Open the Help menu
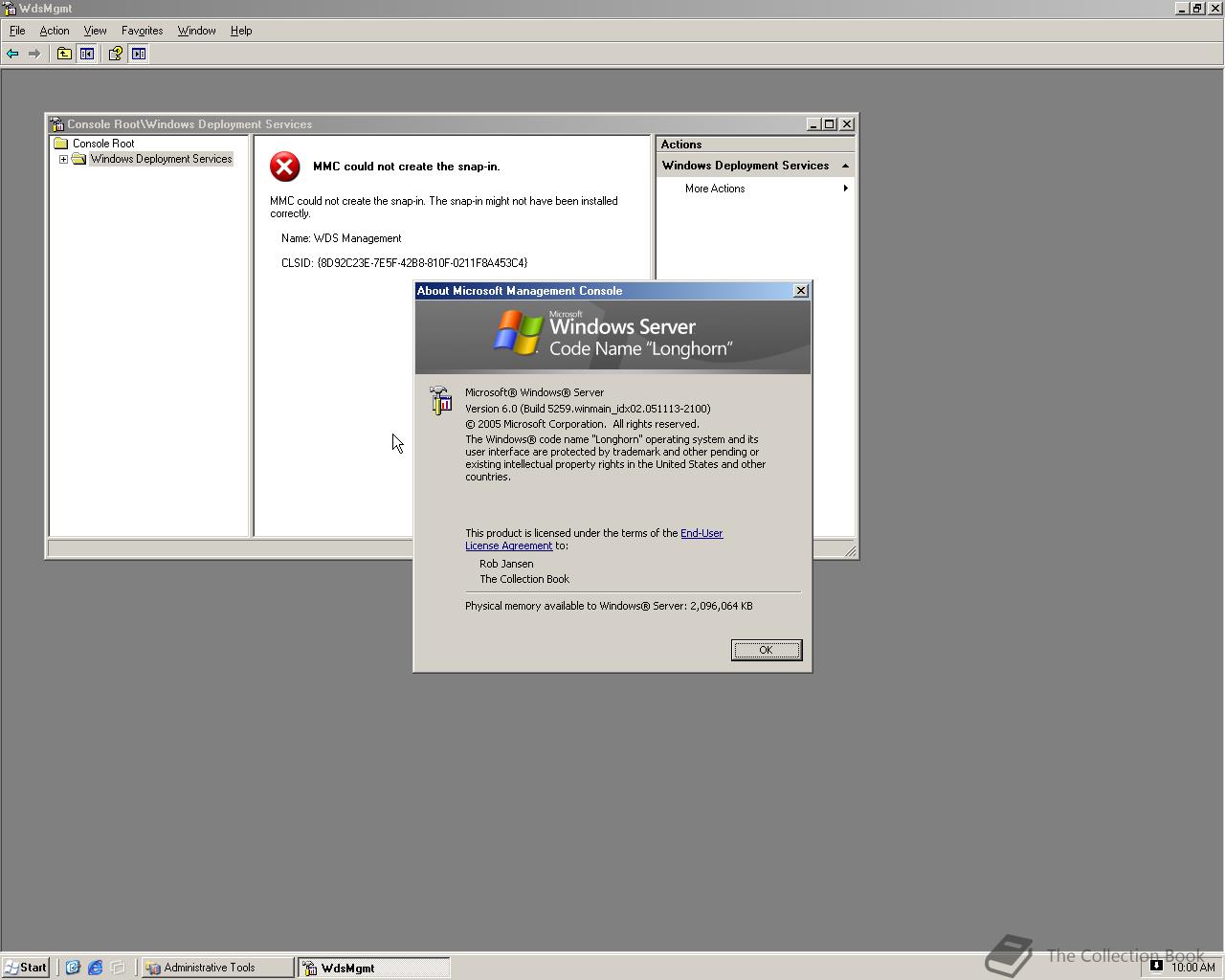The width and height of the screenshot is (1225, 980). click(x=241, y=31)
